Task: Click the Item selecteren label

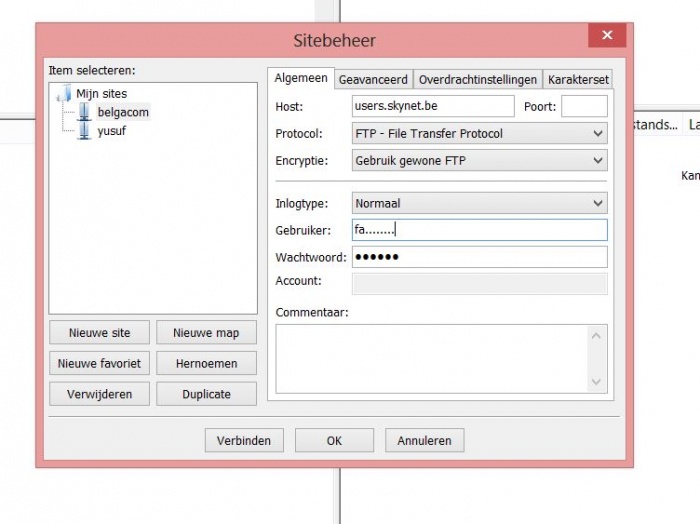Action: (x=92, y=71)
